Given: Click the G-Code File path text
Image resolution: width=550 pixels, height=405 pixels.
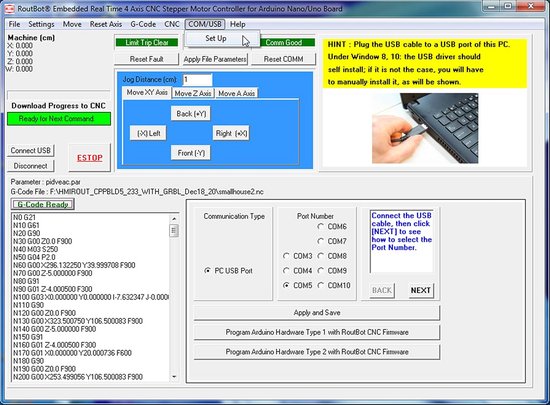Looking at the screenshot, I should click(137, 192).
